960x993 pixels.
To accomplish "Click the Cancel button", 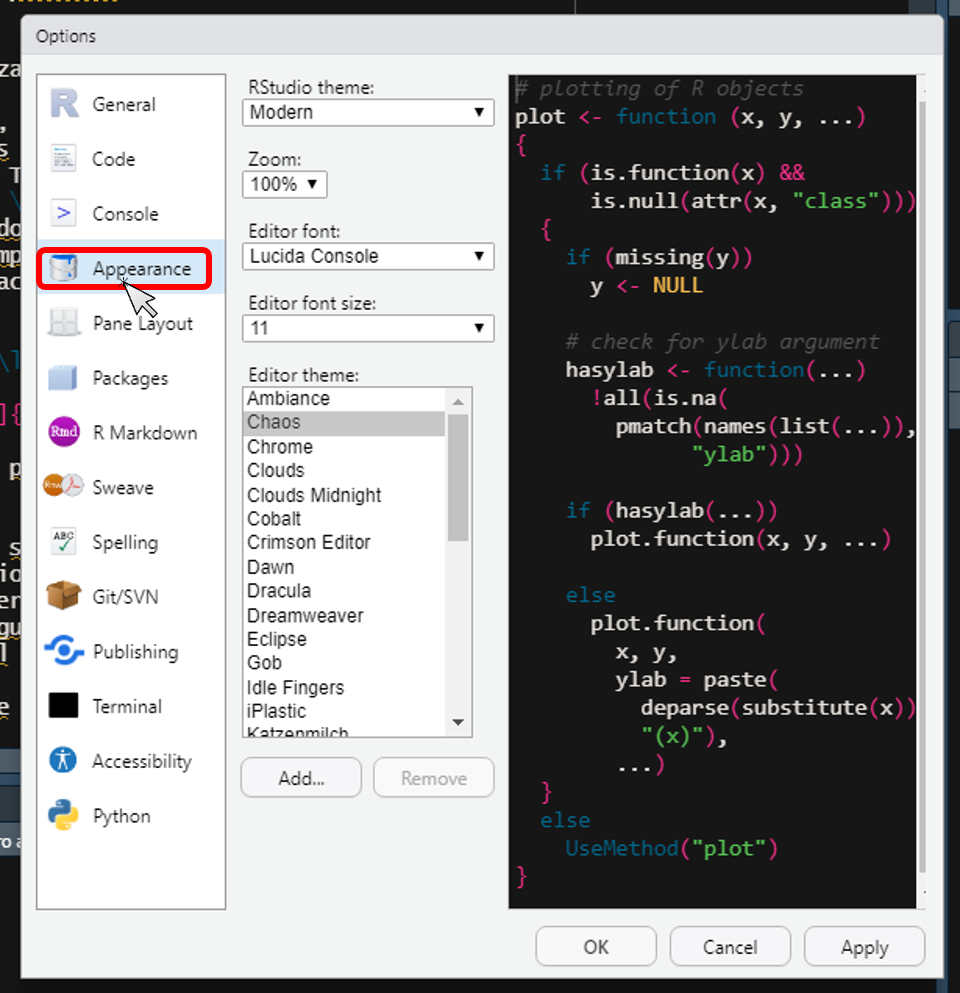I will coord(730,947).
